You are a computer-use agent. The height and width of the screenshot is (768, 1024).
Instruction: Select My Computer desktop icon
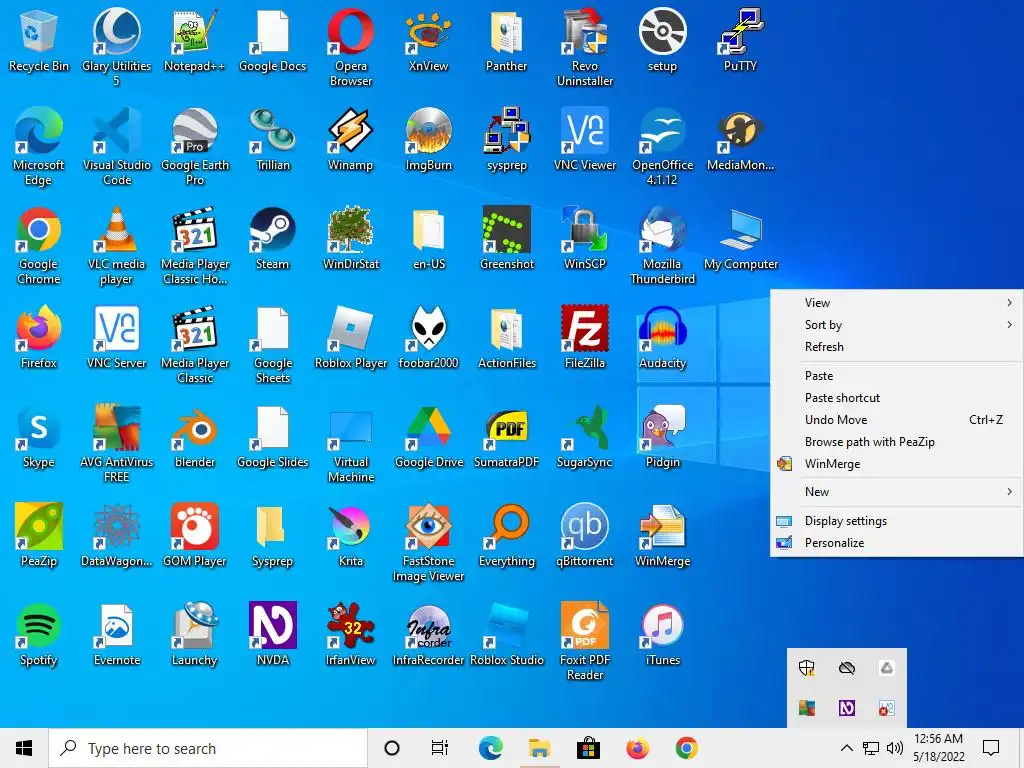pos(741,238)
